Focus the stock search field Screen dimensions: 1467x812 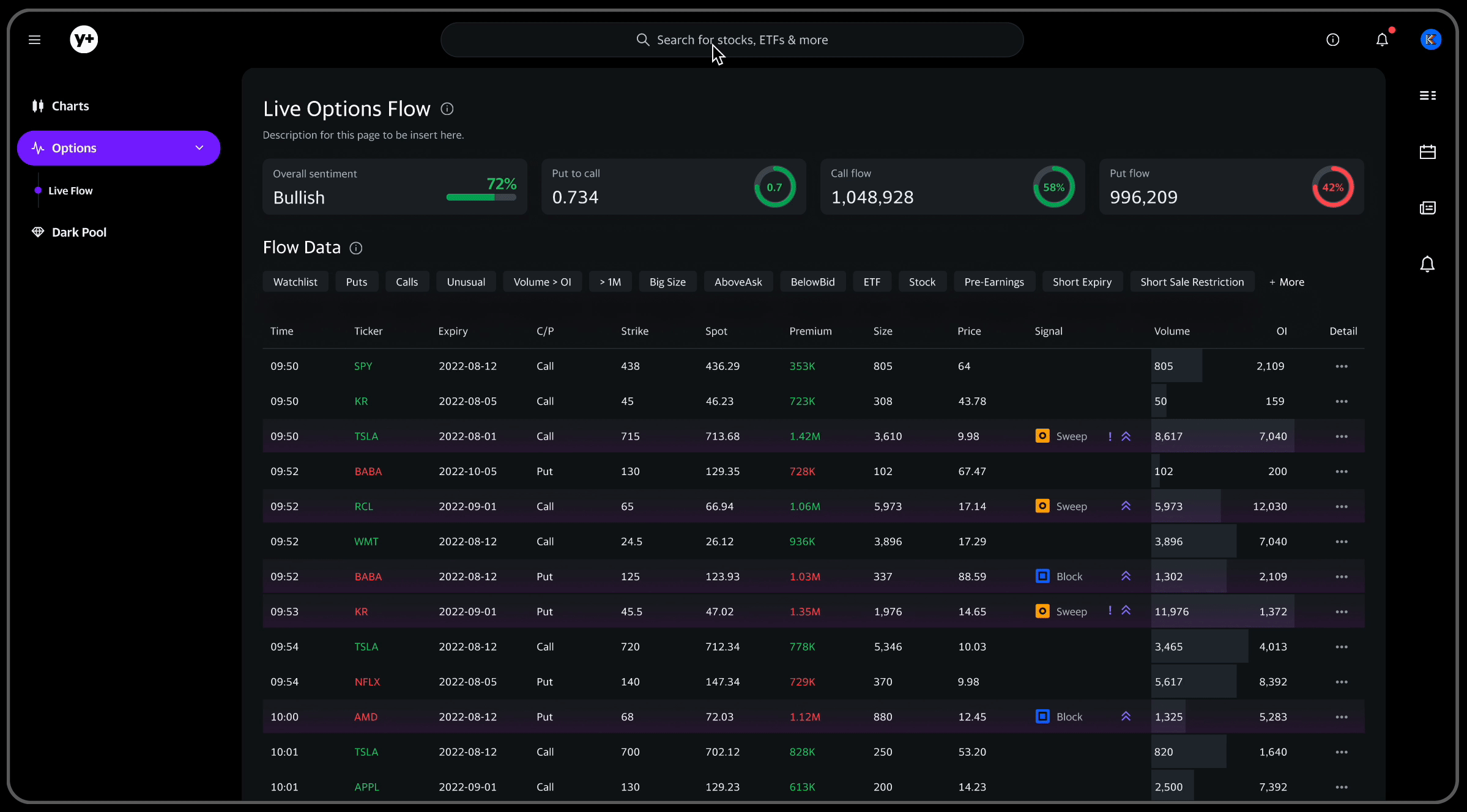[x=732, y=40]
